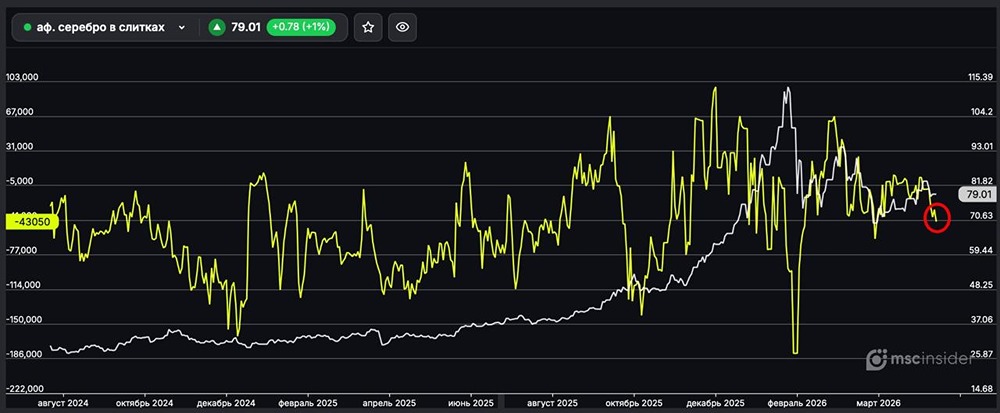Click the 115.39 right axis value
1000x413 pixels.
(x=981, y=77)
